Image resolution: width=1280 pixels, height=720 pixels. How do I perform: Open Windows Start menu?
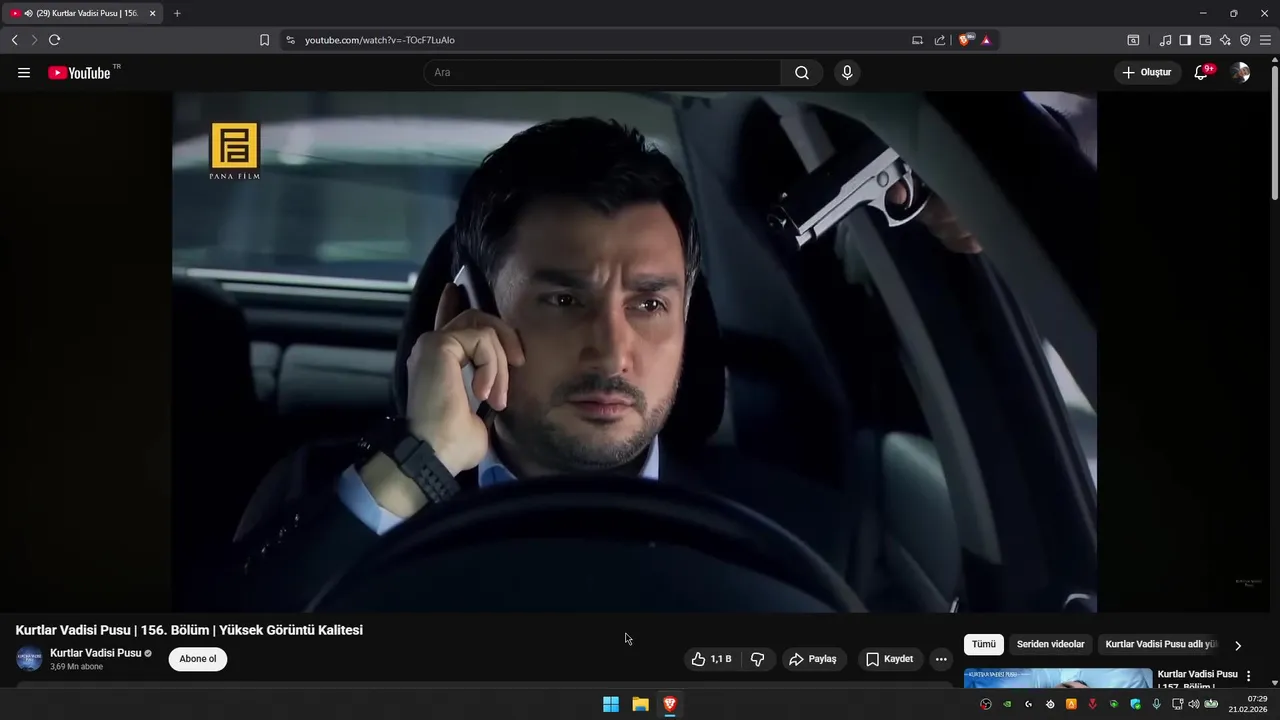point(611,704)
